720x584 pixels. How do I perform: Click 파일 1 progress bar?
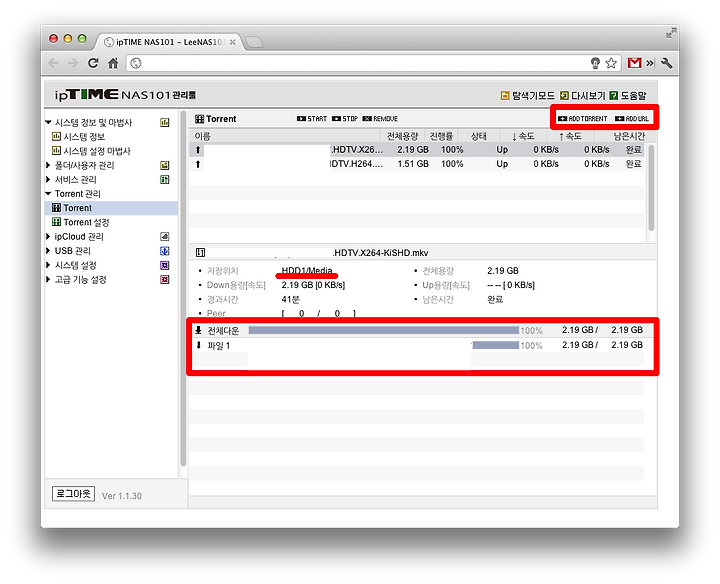[x=495, y=345]
